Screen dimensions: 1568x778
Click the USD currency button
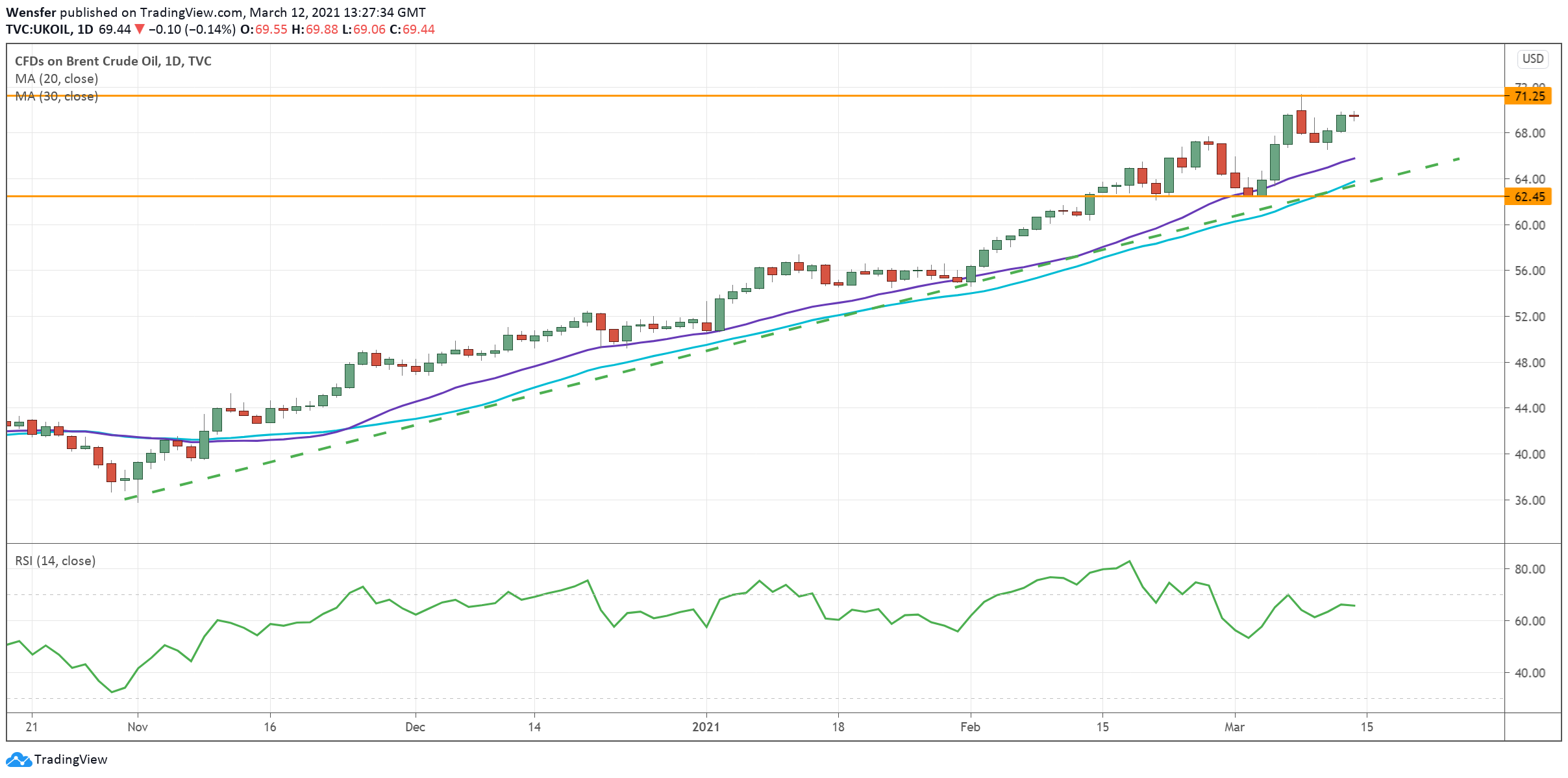pyautogui.click(x=1533, y=59)
